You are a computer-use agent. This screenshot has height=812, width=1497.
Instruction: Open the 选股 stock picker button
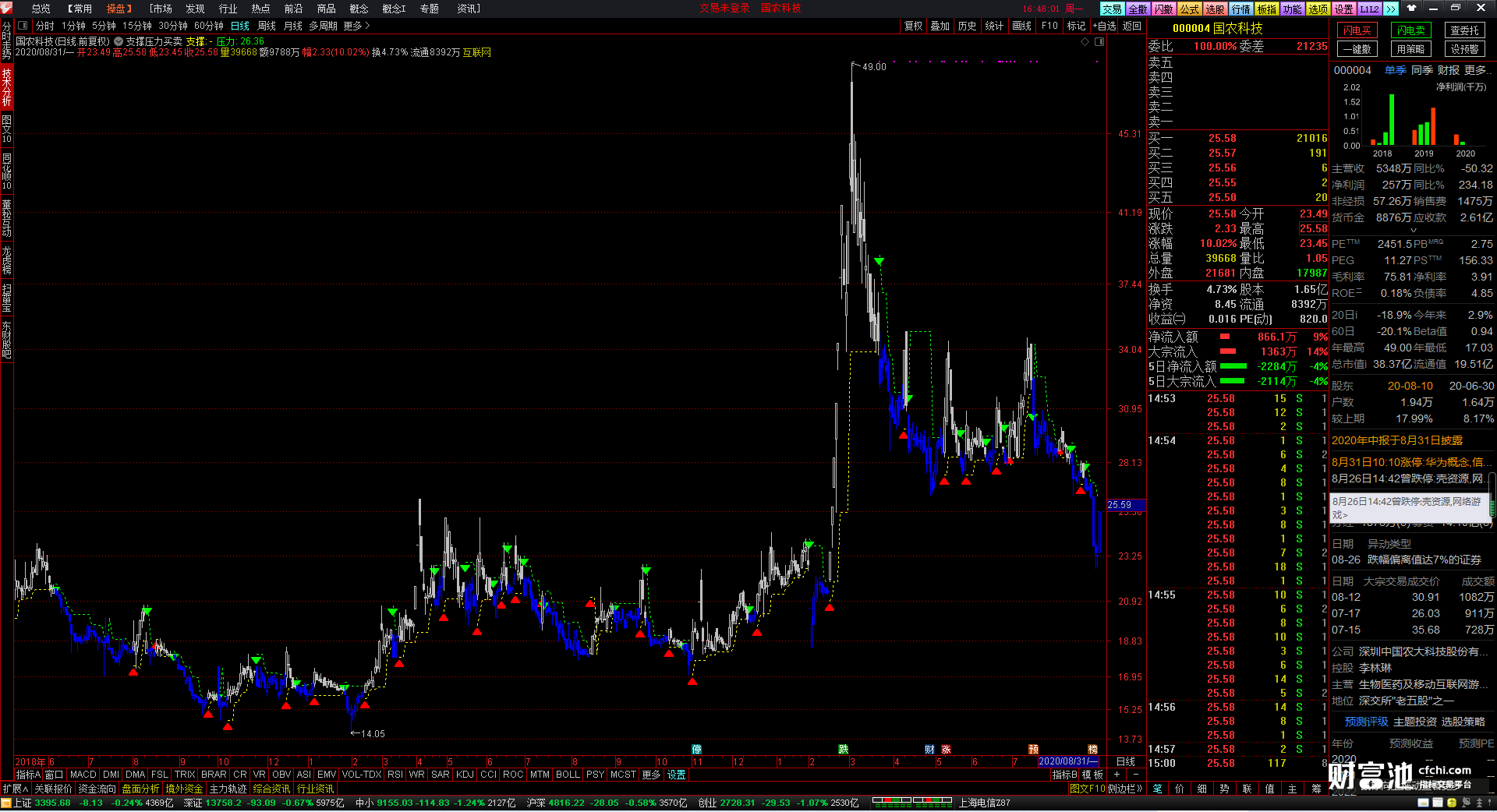[x=1215, y=9]
